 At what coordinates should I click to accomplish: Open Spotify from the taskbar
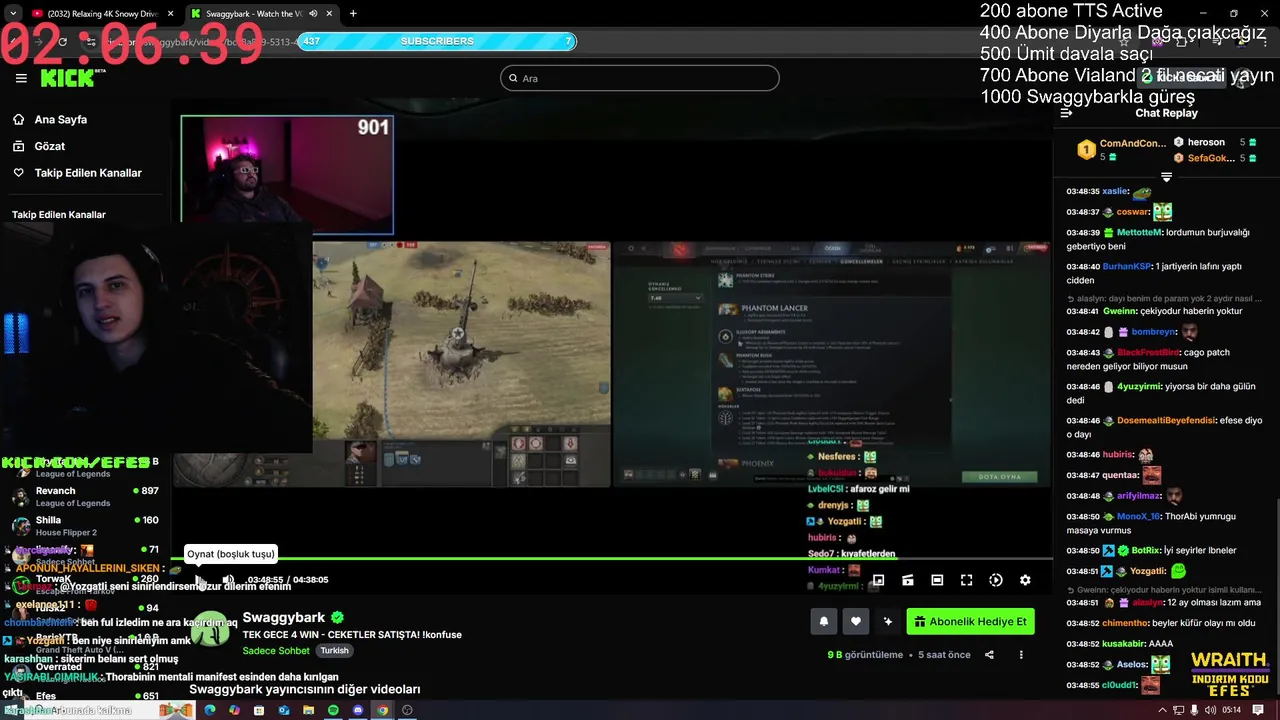(x=333, y=710)
